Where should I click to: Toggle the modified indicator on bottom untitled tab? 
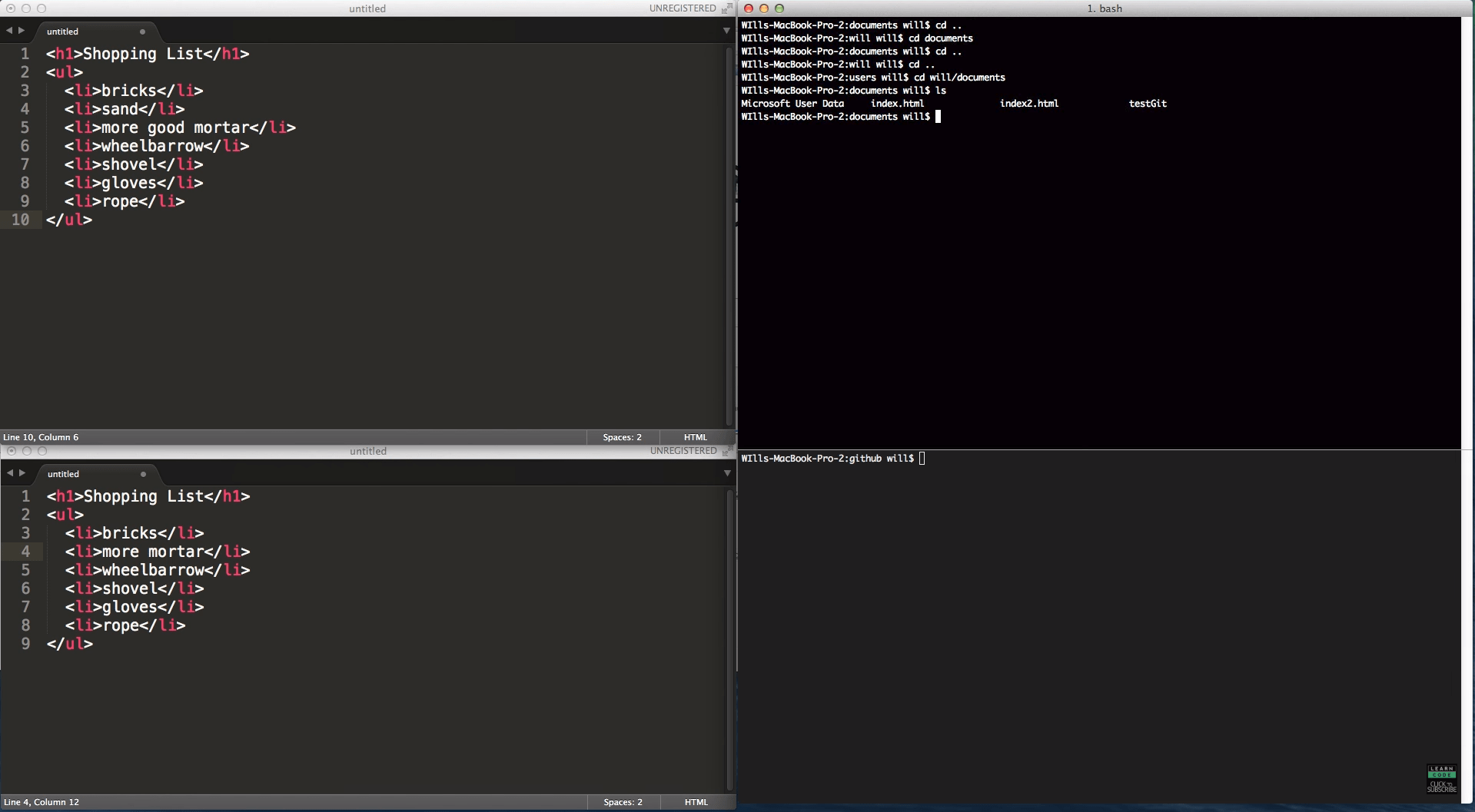(x=143, y=476)
